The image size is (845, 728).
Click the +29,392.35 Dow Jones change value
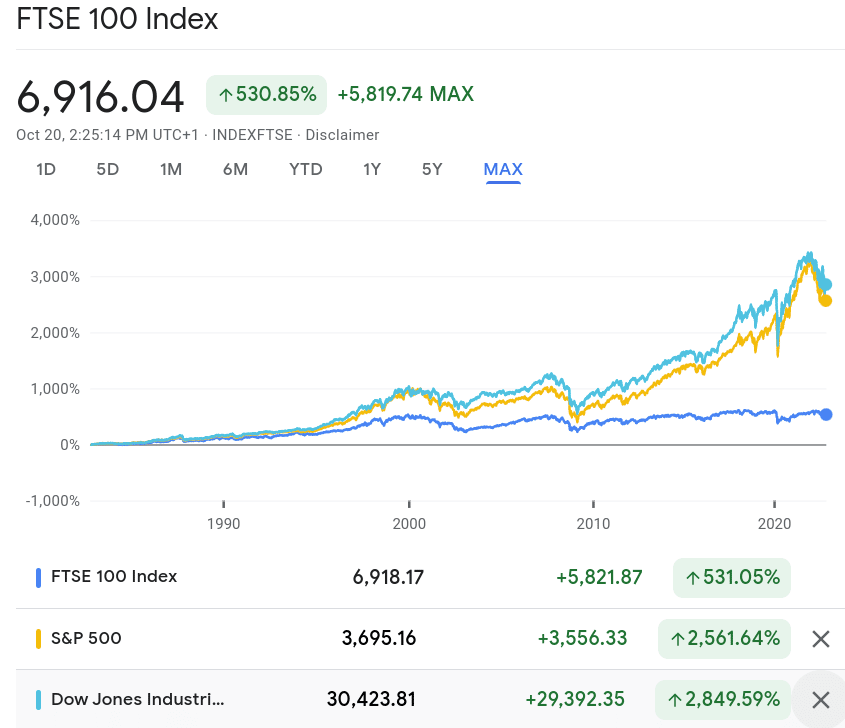pyautogui.click(x=575, y=699)
